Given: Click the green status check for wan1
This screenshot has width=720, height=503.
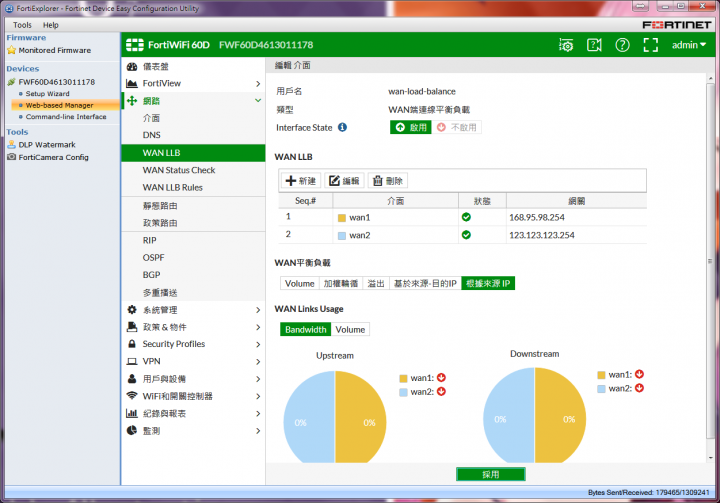Looking at the screenshot, I should (466, 217).
